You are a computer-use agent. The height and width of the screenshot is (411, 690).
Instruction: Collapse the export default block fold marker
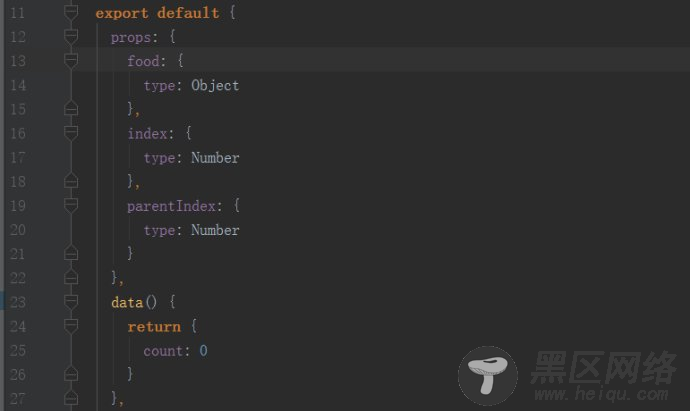(x=71, y=12)
